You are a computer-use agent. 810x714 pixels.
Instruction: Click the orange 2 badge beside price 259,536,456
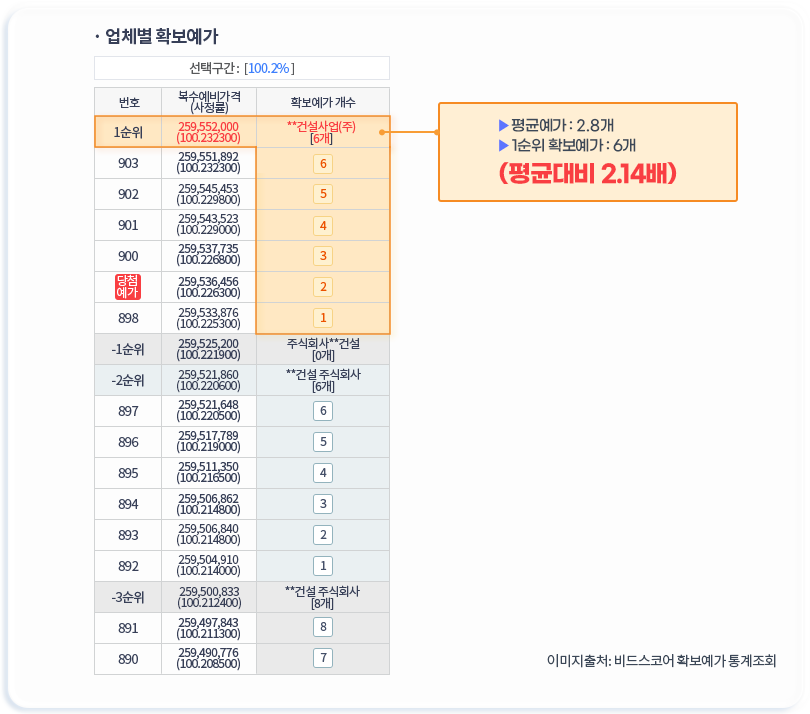point(323,287)
